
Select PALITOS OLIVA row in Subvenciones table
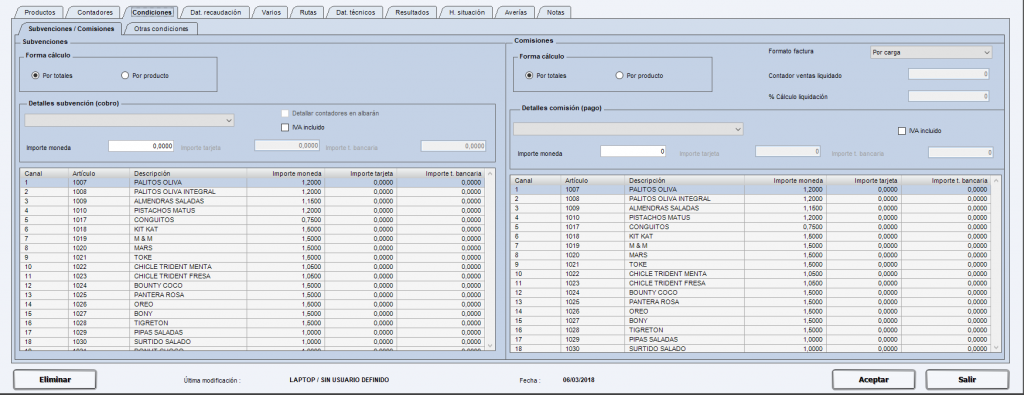coord(253,183)
